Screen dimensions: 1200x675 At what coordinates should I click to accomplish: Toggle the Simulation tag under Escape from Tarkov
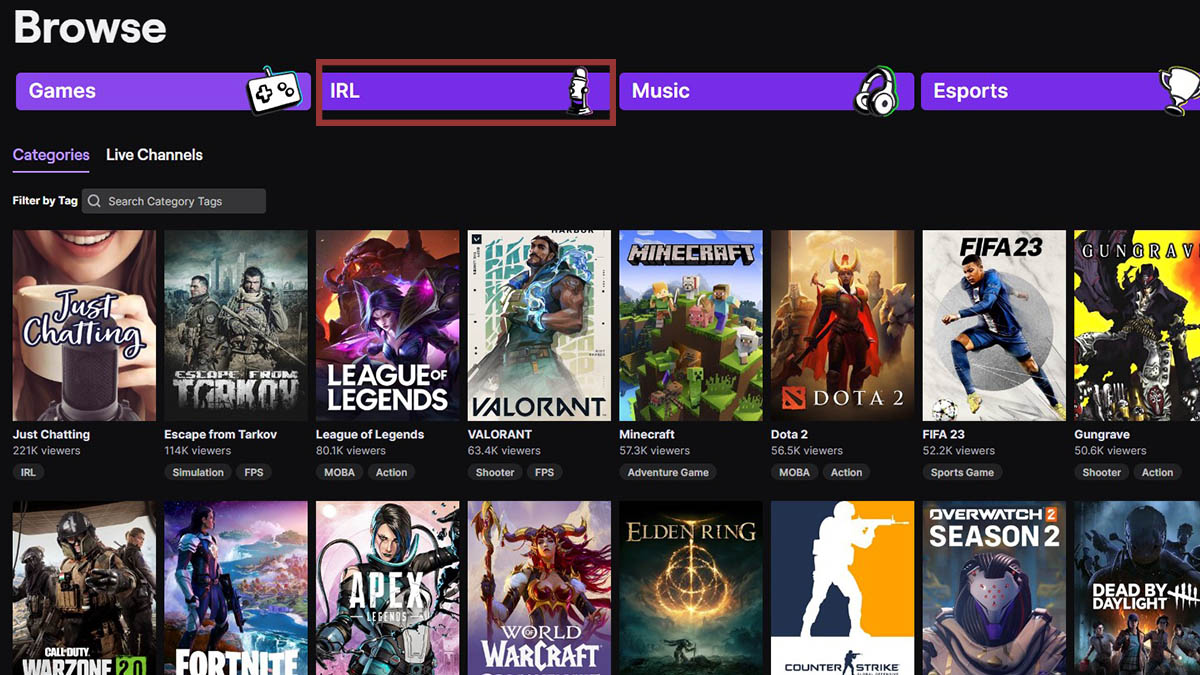[x=197, y=472]
